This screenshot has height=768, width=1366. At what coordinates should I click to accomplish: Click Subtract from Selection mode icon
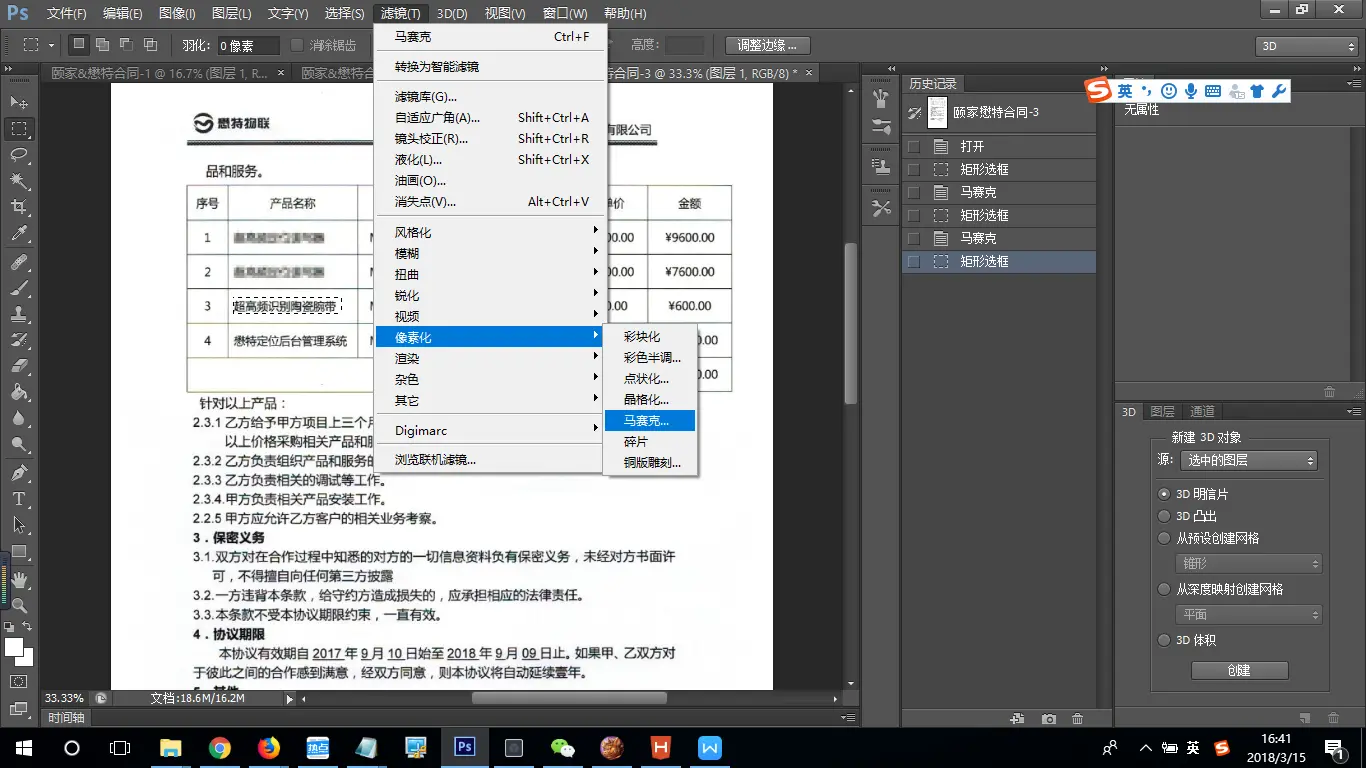(x=127, y=45)
